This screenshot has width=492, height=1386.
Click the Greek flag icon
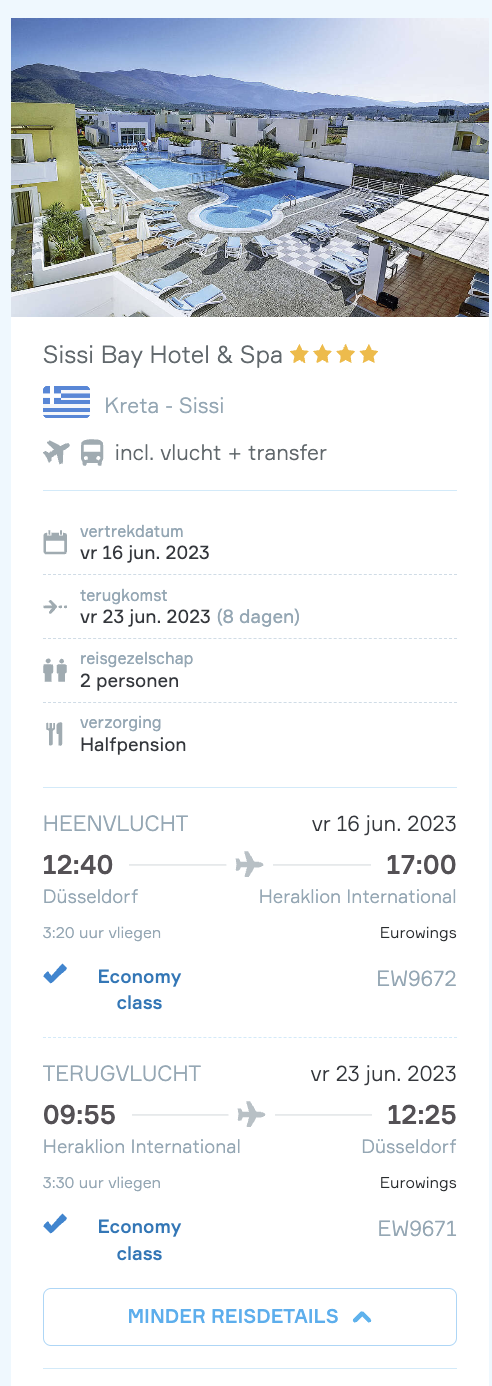tap(66, 402)
